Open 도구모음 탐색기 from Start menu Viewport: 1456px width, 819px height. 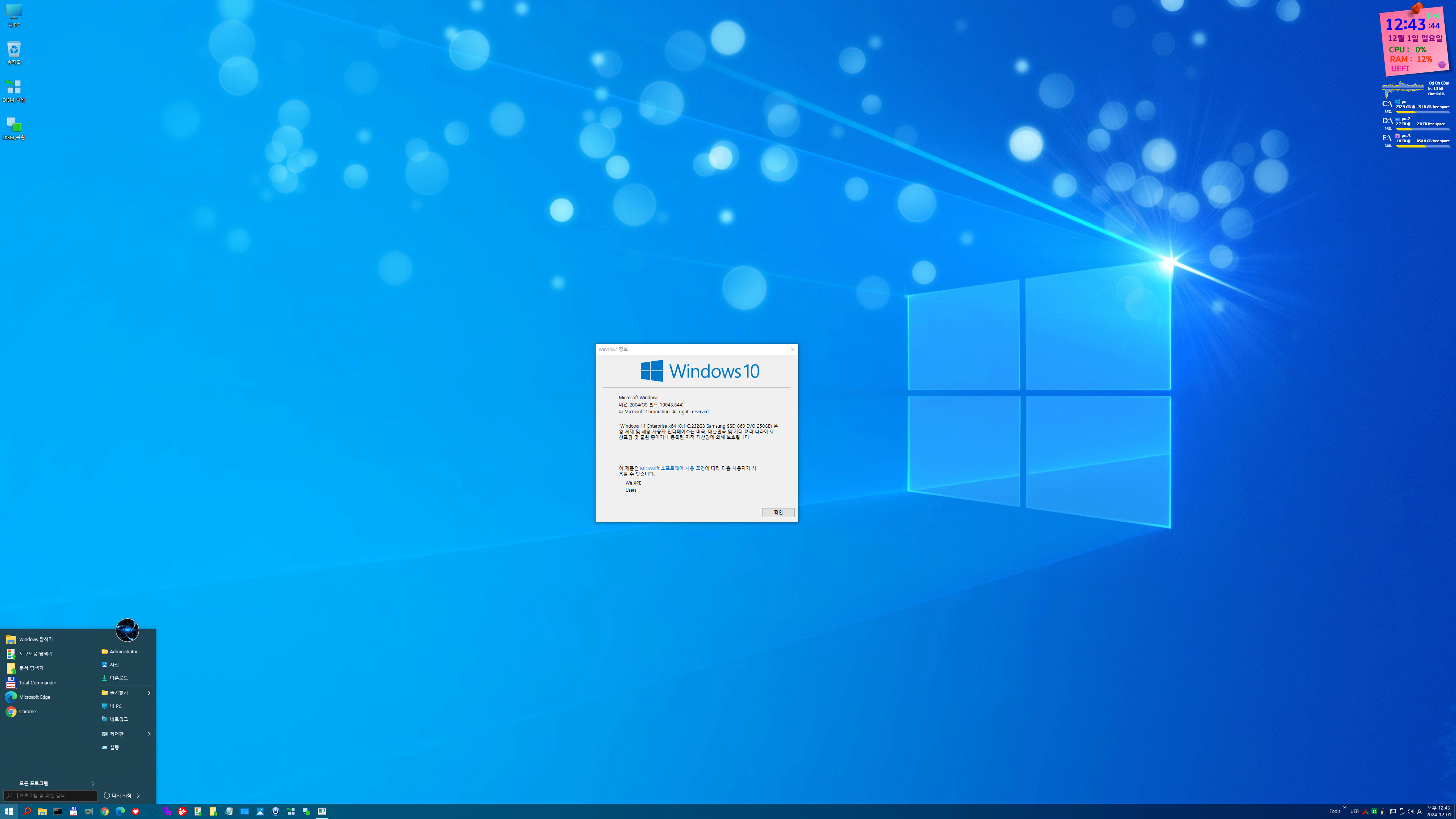pyautogui.click(x=50, y=653)
